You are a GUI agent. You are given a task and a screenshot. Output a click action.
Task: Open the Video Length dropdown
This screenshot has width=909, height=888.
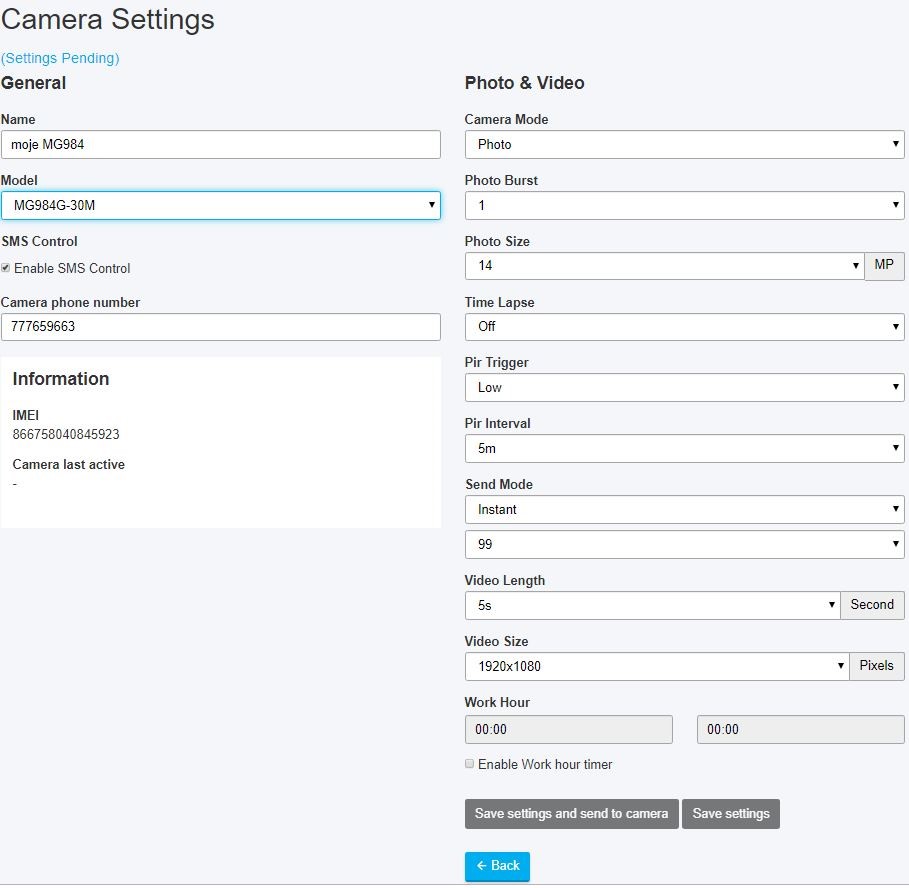click(x=652, y=605)
